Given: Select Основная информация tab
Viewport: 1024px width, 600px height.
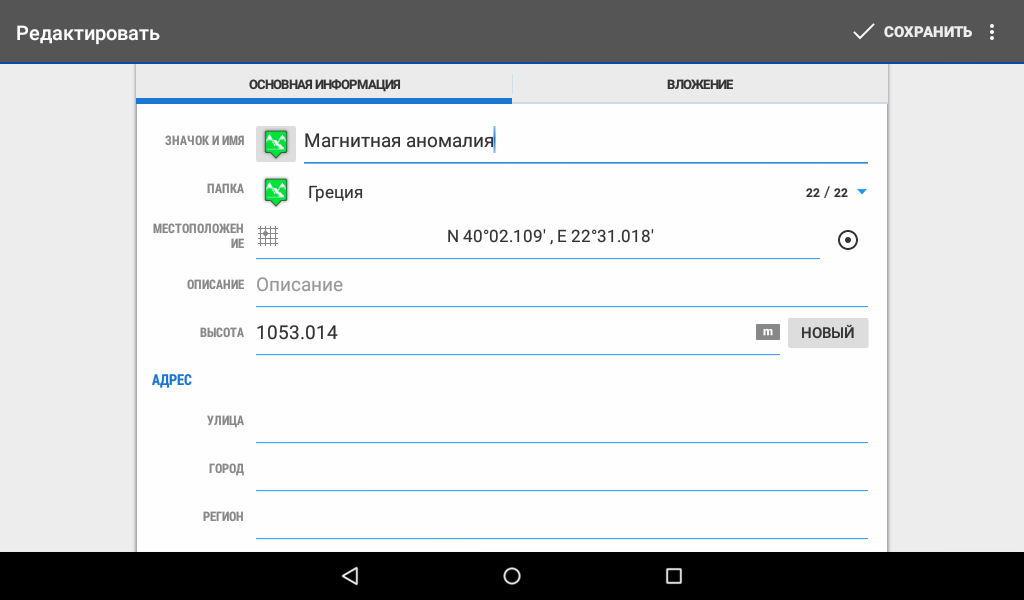Looking at the screenshot, I should point(324,85).
